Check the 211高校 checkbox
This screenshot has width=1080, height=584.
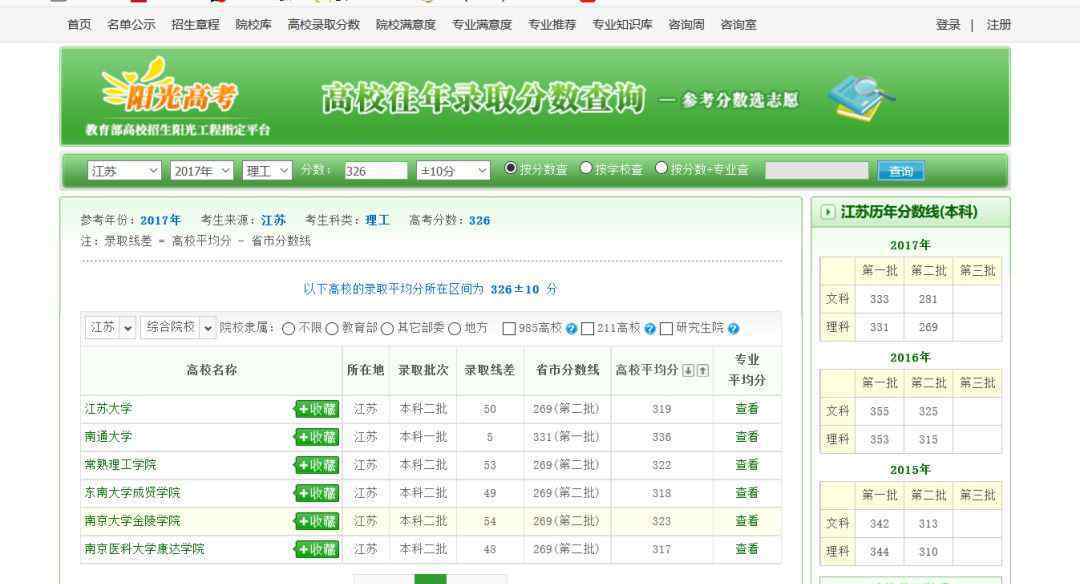pyautogui.click(x=588, y=329)
